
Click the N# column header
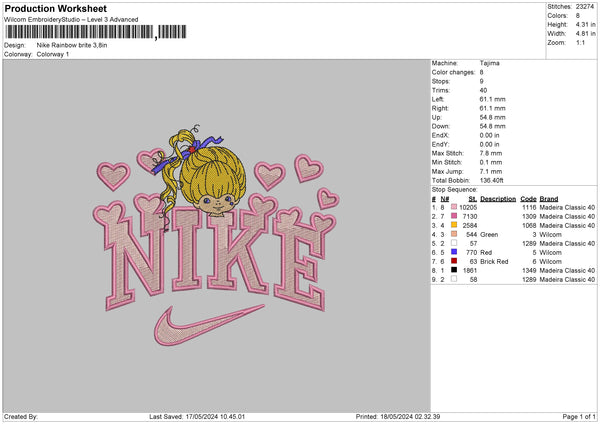(x=445, y=199)
